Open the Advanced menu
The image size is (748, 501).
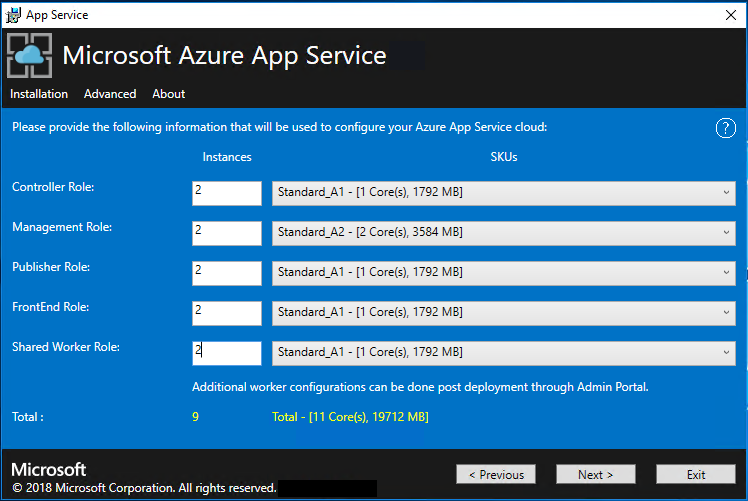coord(110,94)
